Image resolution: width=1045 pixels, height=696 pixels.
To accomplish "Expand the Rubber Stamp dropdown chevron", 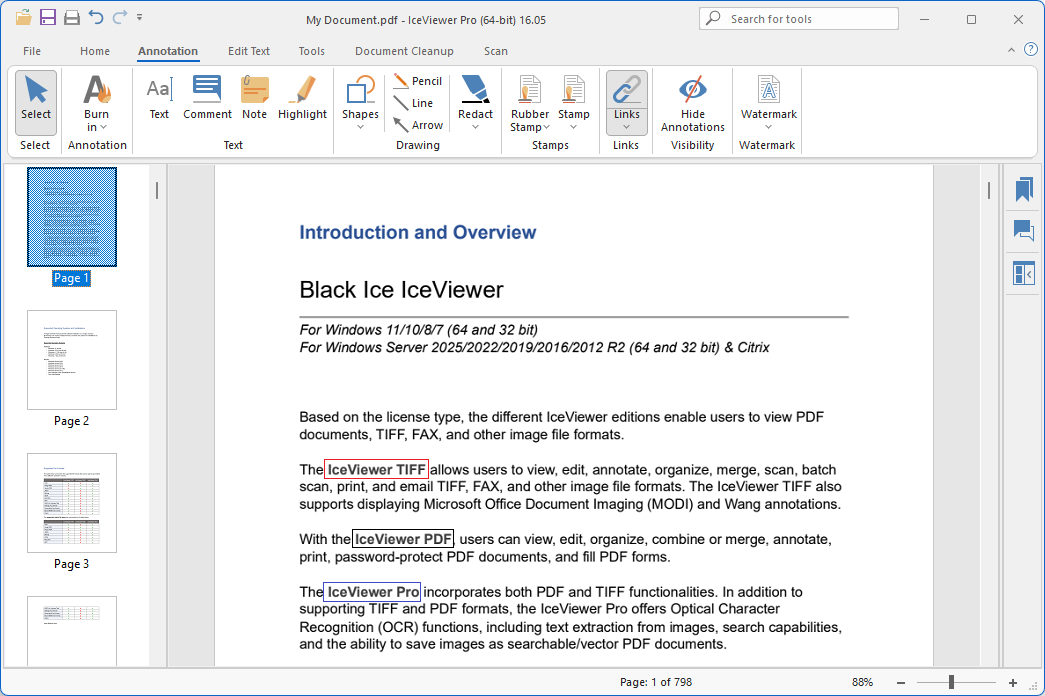I will coord(546,127).
